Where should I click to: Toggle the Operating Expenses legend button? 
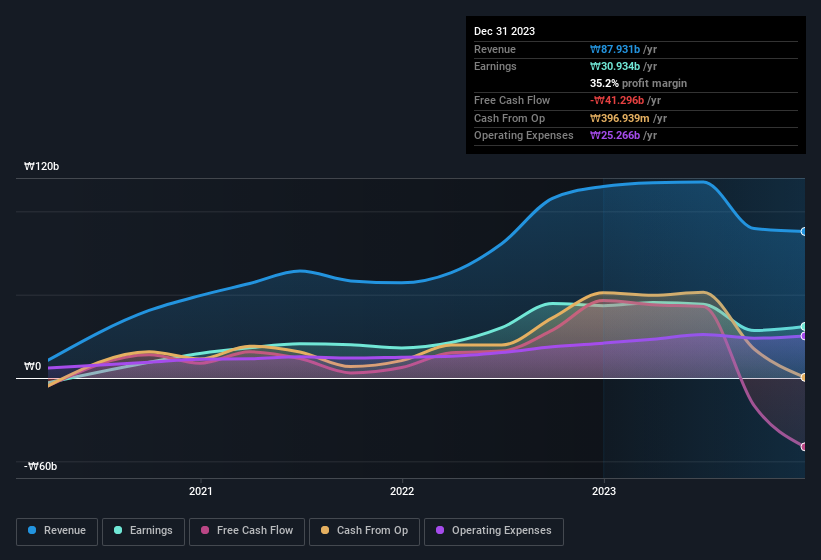pyautogui.click(x=494, y=531)
